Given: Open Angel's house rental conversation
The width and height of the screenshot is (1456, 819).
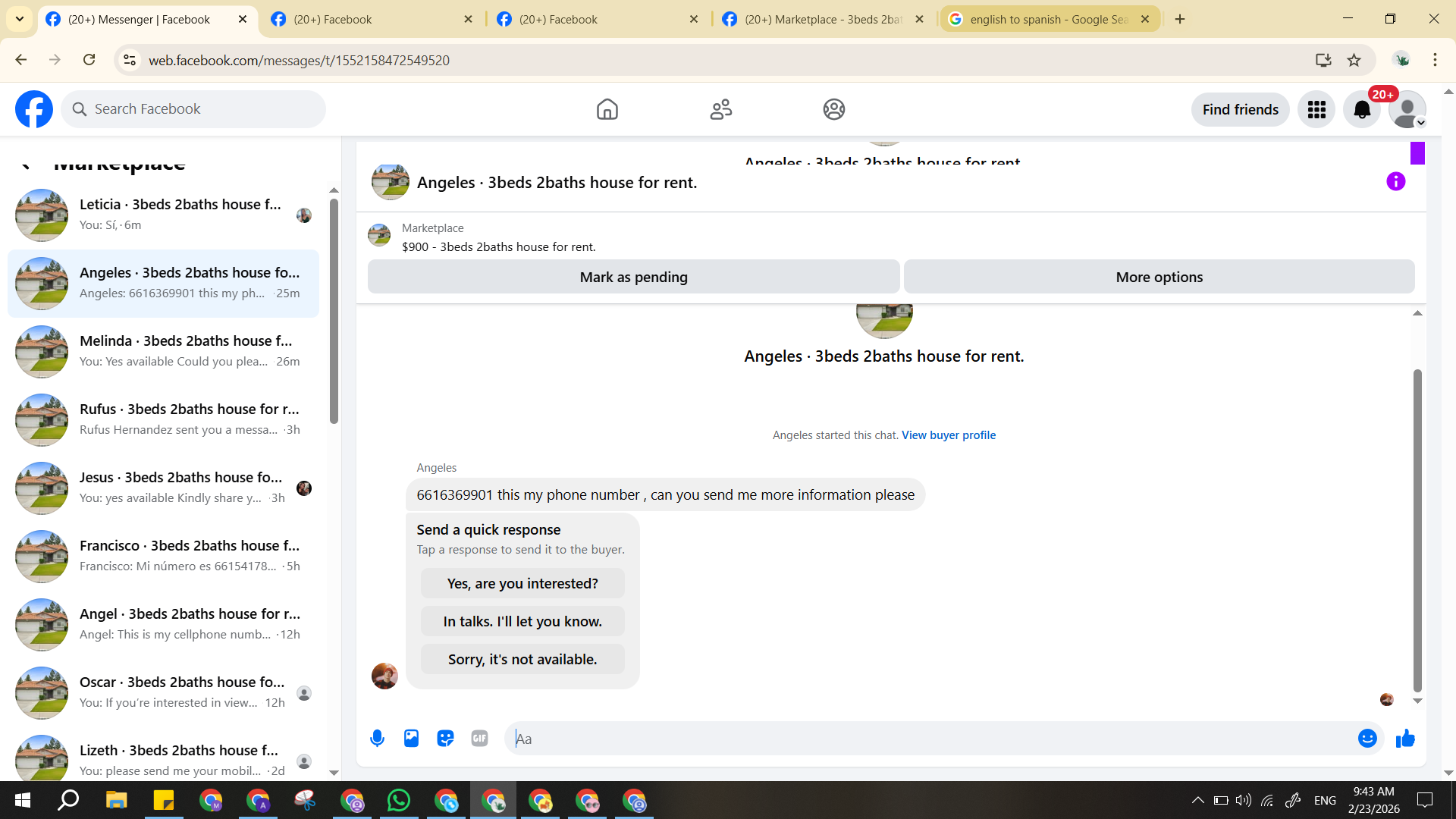Looking at the screenshot, I should click(x=163, y=624).
